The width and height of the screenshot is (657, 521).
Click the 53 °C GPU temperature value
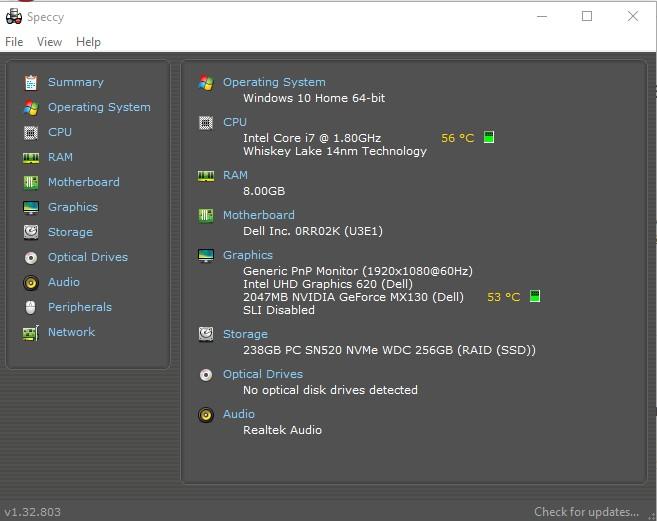(504, 297)
